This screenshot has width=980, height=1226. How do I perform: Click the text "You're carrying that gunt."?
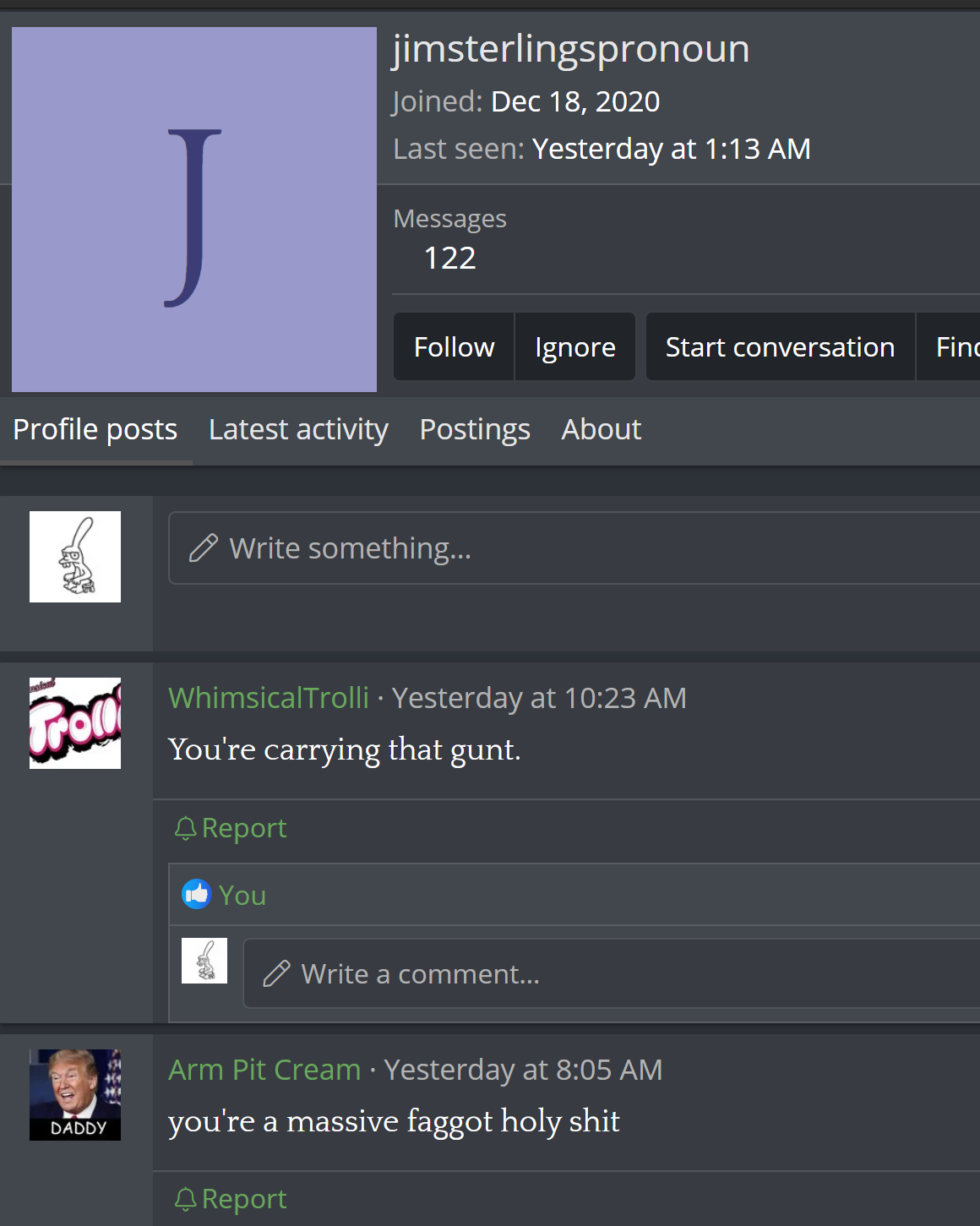345,750
